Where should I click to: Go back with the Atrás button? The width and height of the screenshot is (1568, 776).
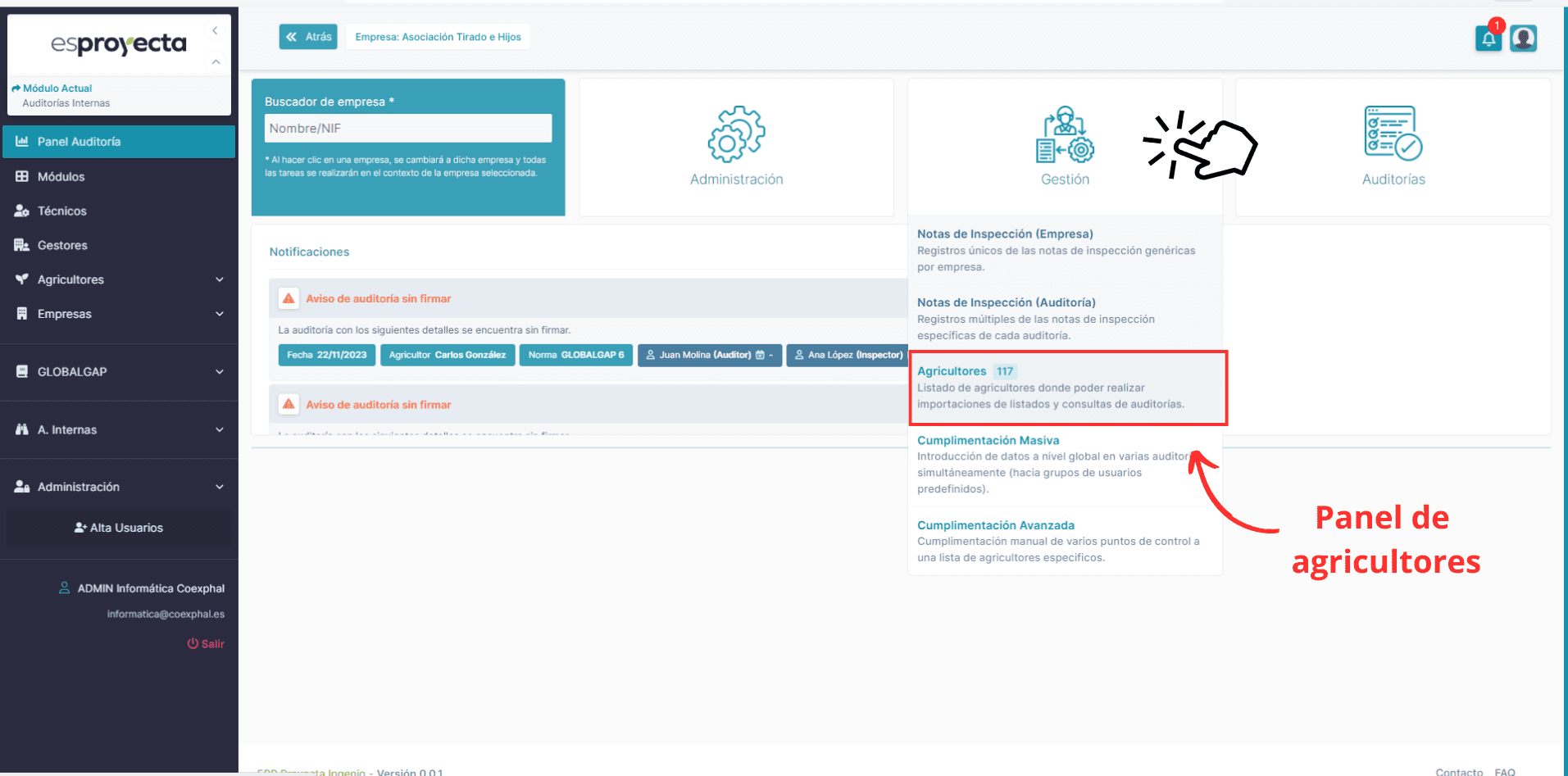(x=308, y=37)
